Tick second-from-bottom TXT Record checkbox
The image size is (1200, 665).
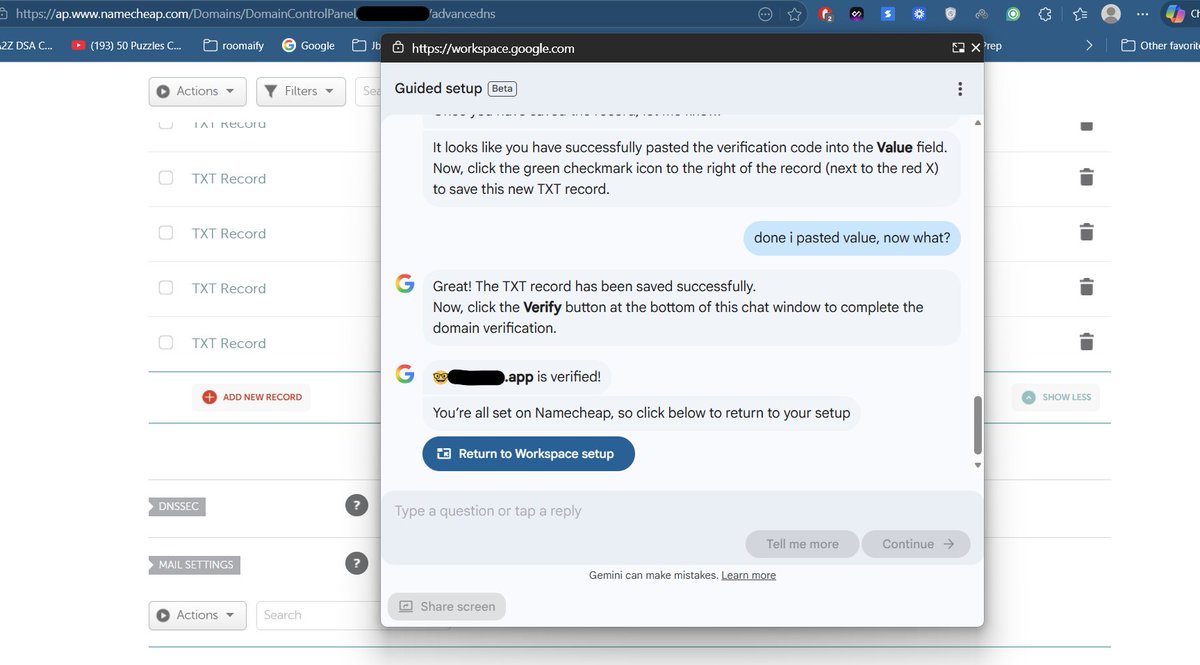click(x=166, y=287)
